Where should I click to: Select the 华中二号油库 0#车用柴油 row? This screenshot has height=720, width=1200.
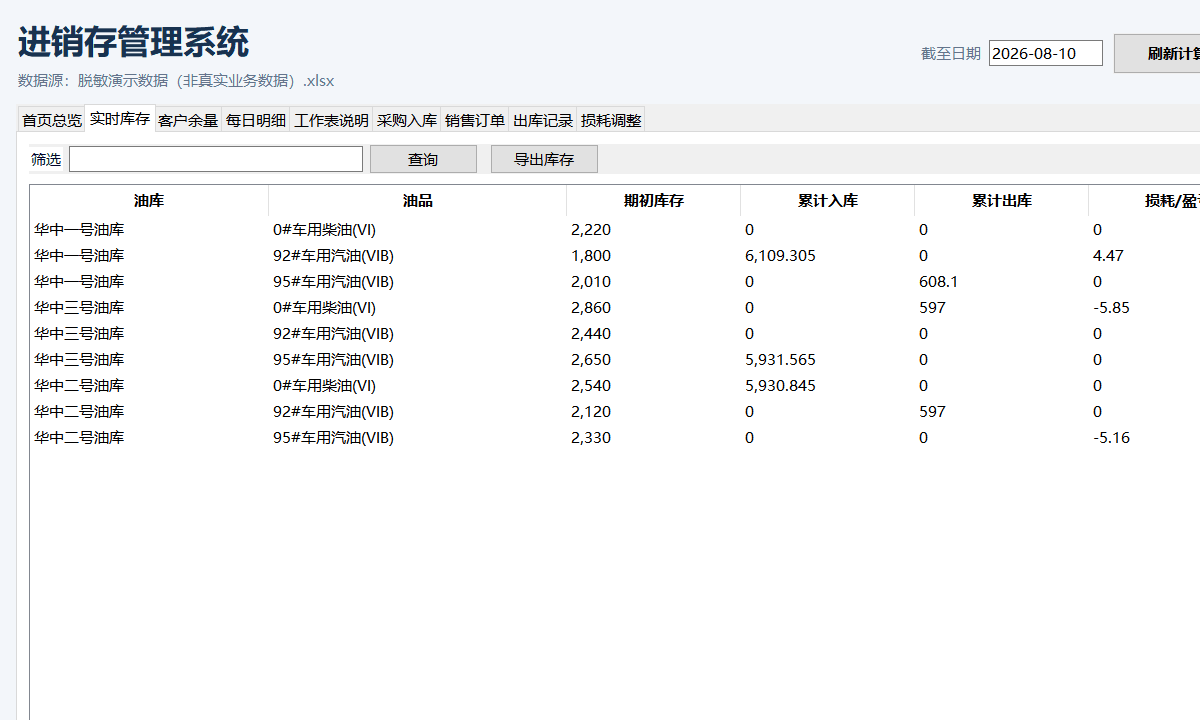(615, 386)
